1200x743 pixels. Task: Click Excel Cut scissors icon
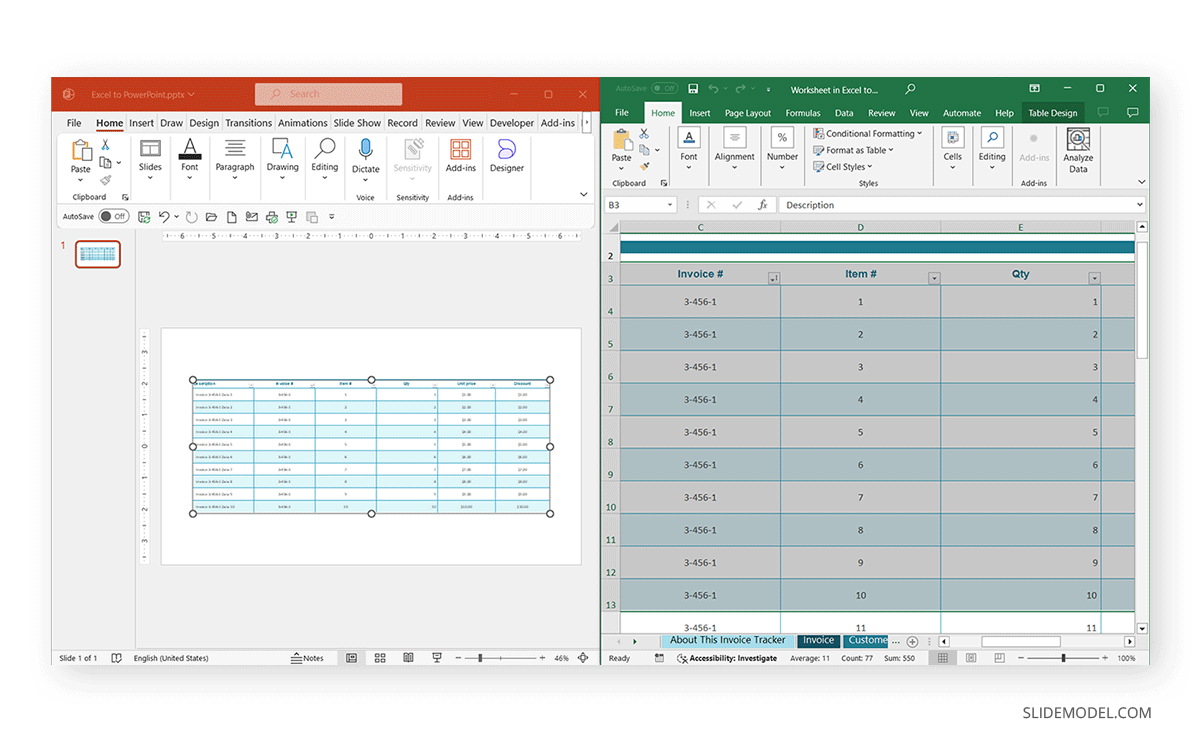[x=644, y=133]
